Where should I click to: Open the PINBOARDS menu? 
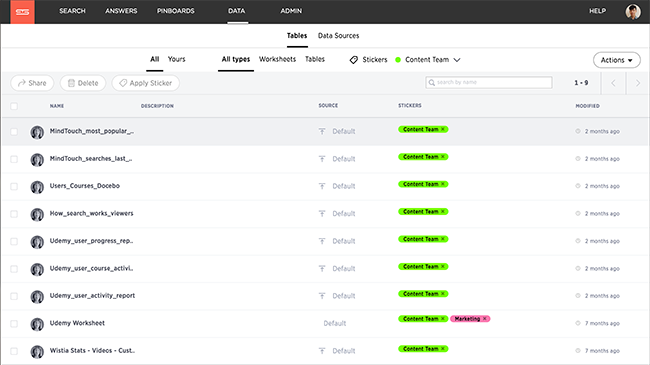[x=175, y=11]
